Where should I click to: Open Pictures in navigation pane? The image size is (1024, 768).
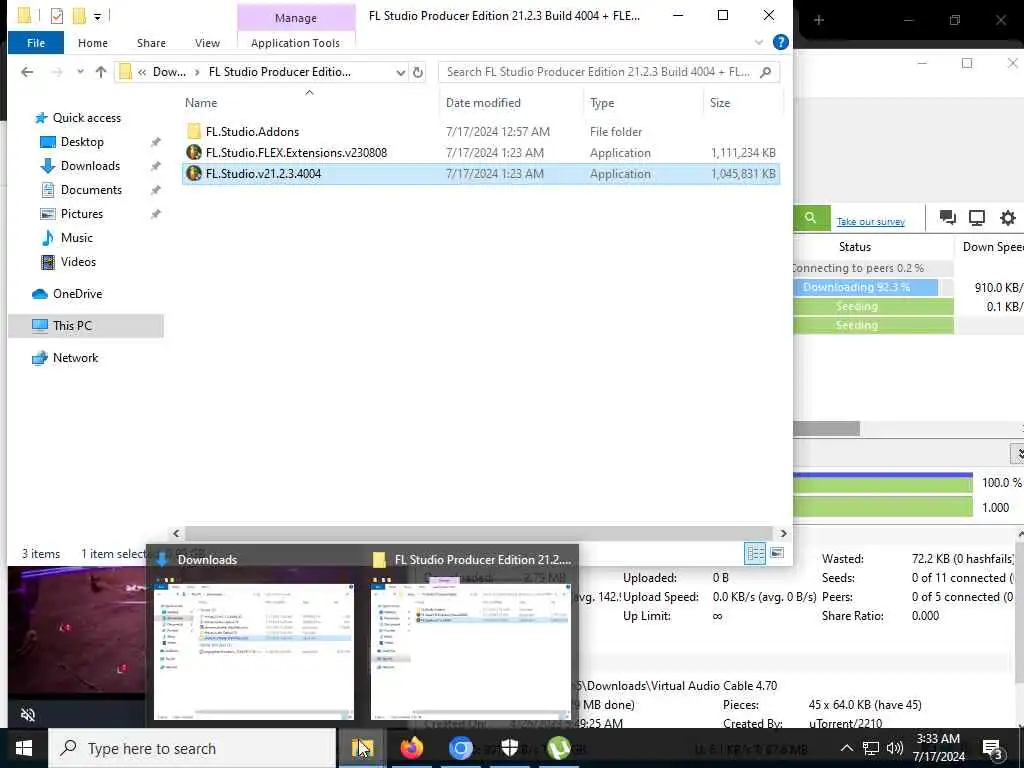click(82, 214)
